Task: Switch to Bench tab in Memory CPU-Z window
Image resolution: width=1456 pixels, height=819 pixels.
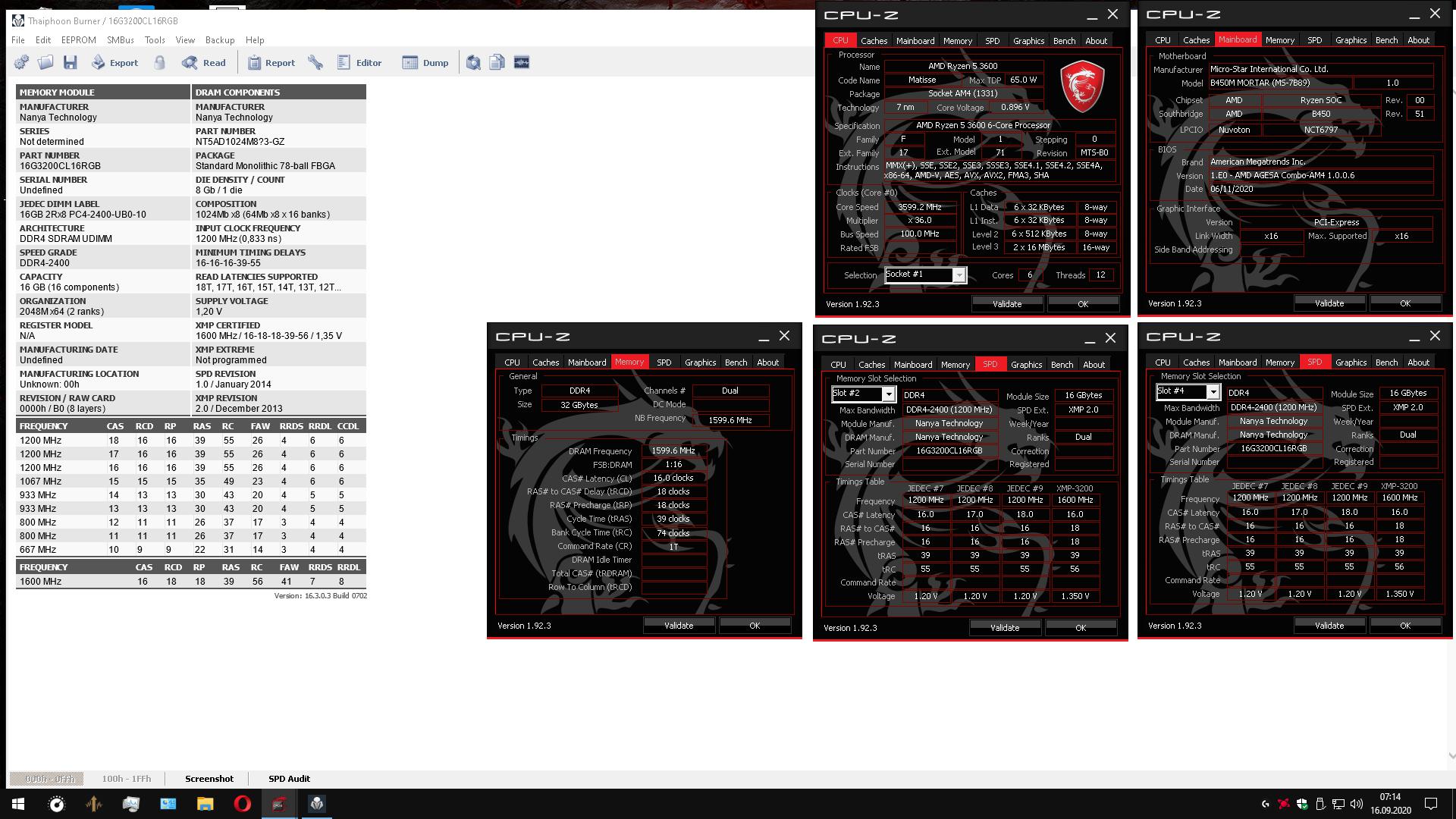Action: tap(736, 362)
